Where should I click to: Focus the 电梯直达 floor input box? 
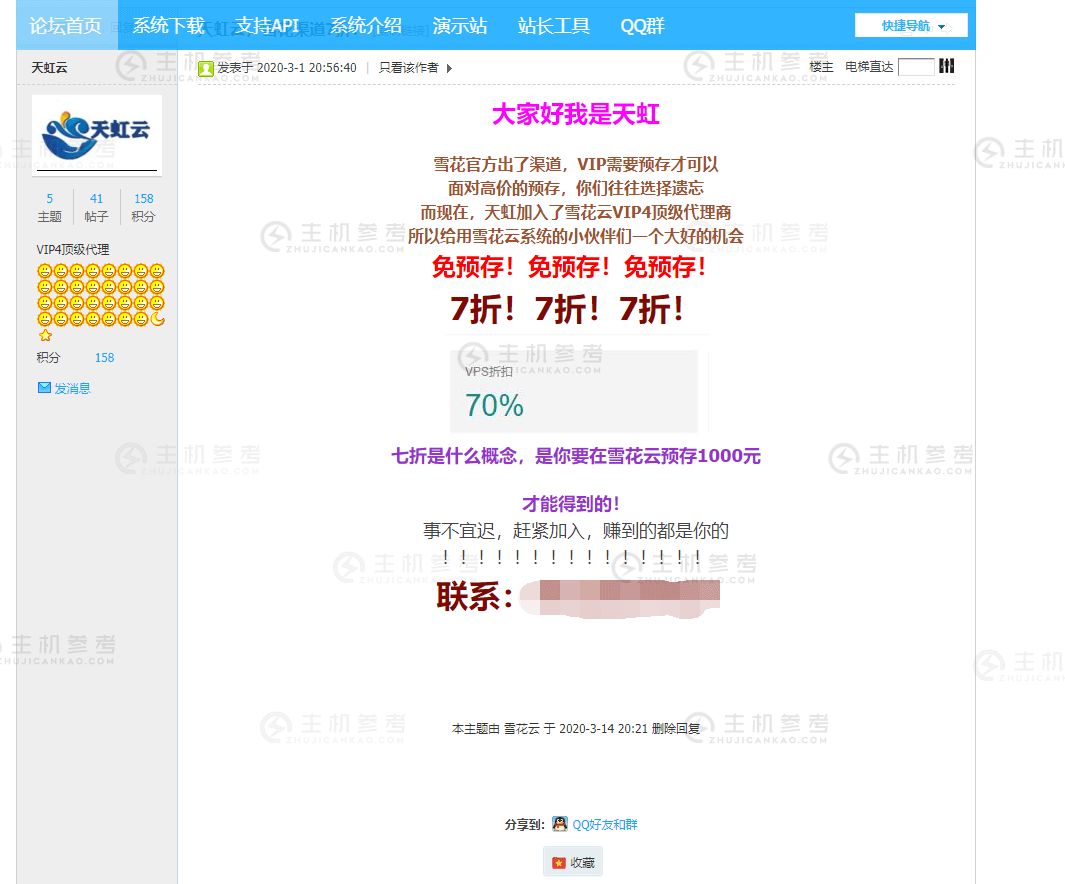(916, 67)
